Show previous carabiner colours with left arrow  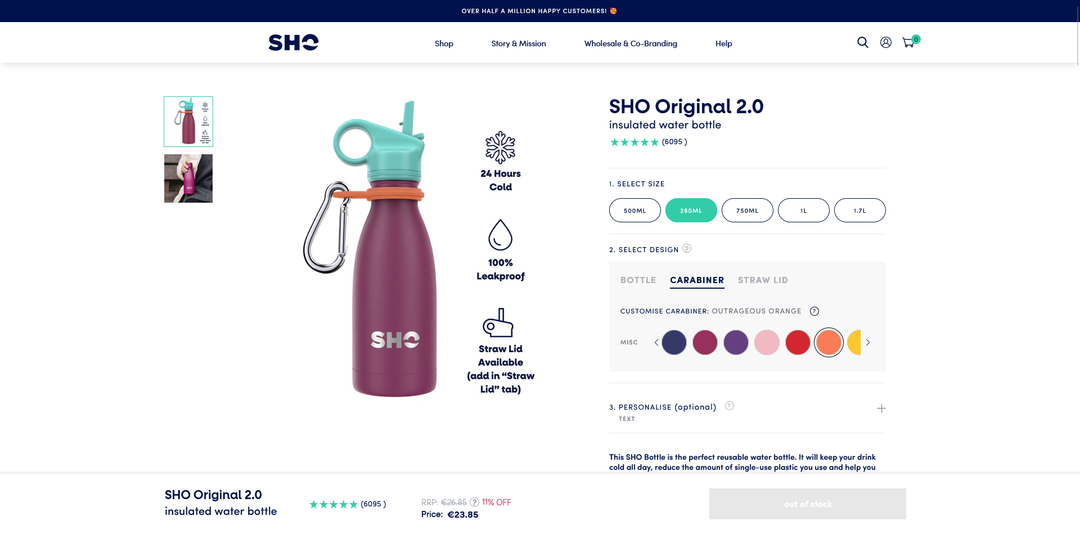656,342
